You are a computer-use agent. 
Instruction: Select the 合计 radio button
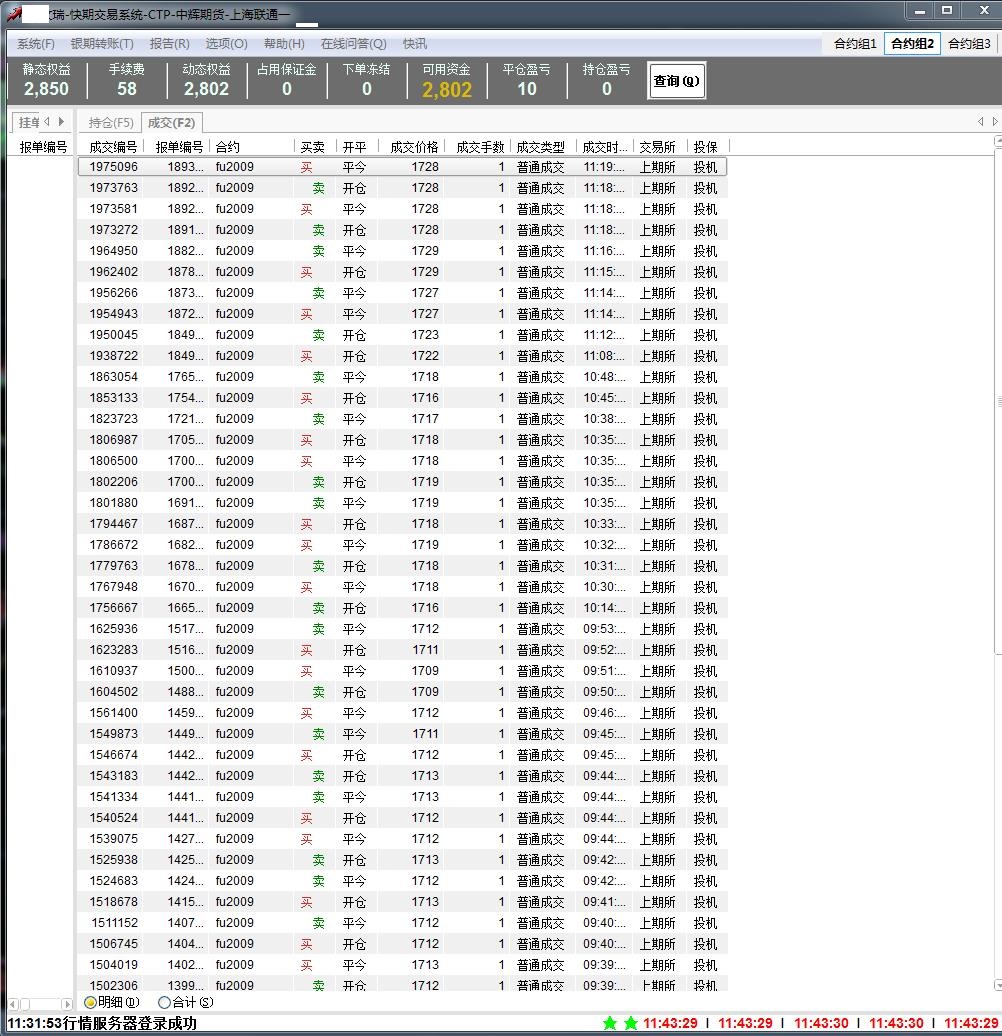click(x=164, y=1002)
